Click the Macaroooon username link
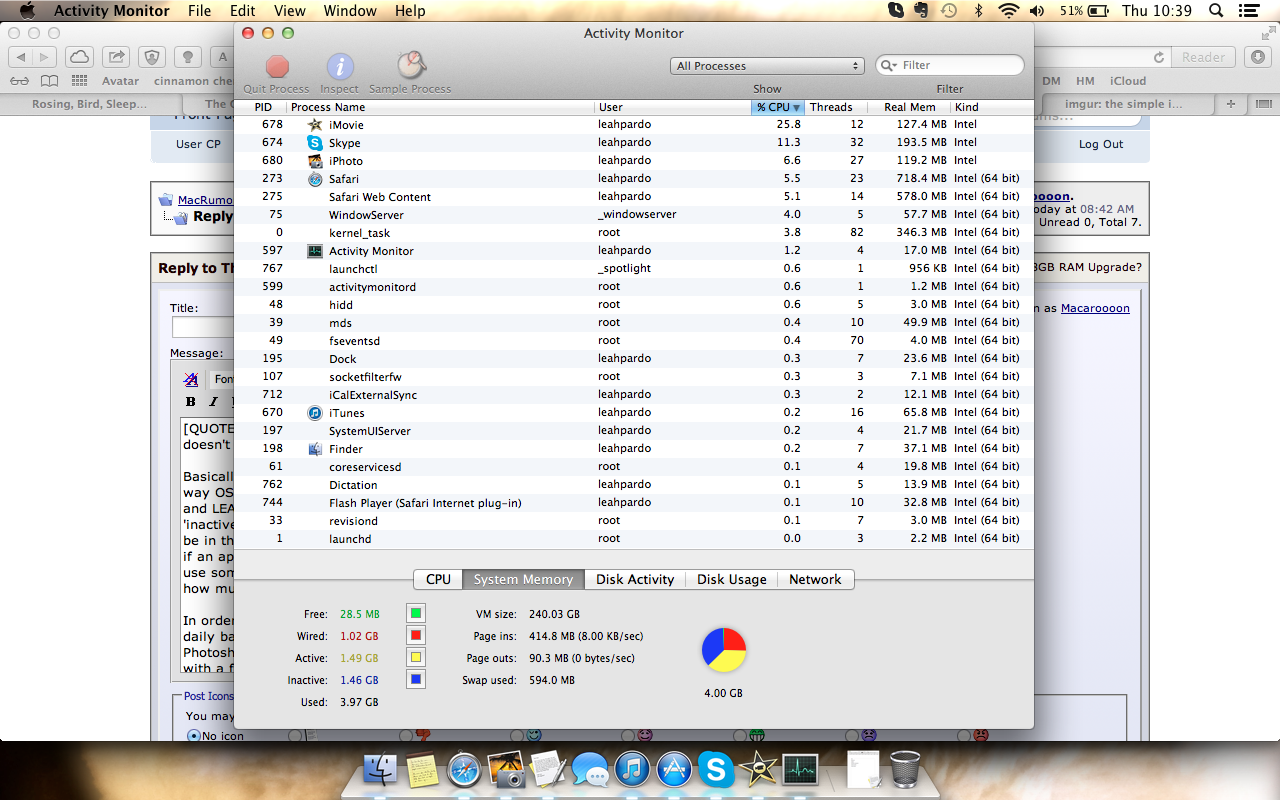Screen dimensions: 1280x800 [1095, 308]
